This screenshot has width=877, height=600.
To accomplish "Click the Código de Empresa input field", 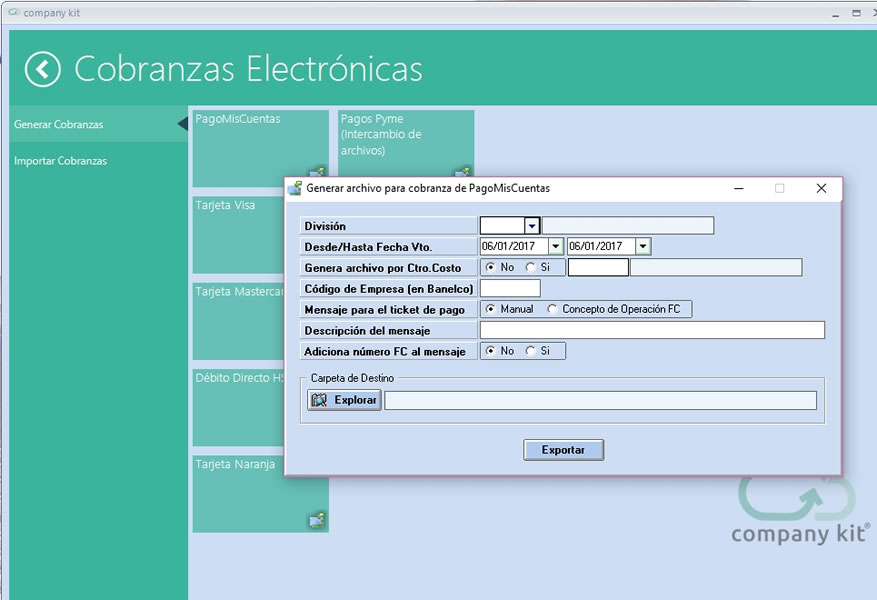I will point(510,288).
